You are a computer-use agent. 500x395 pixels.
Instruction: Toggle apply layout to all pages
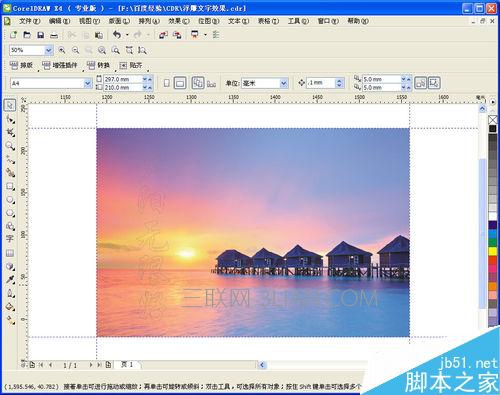tap(198, 83)
